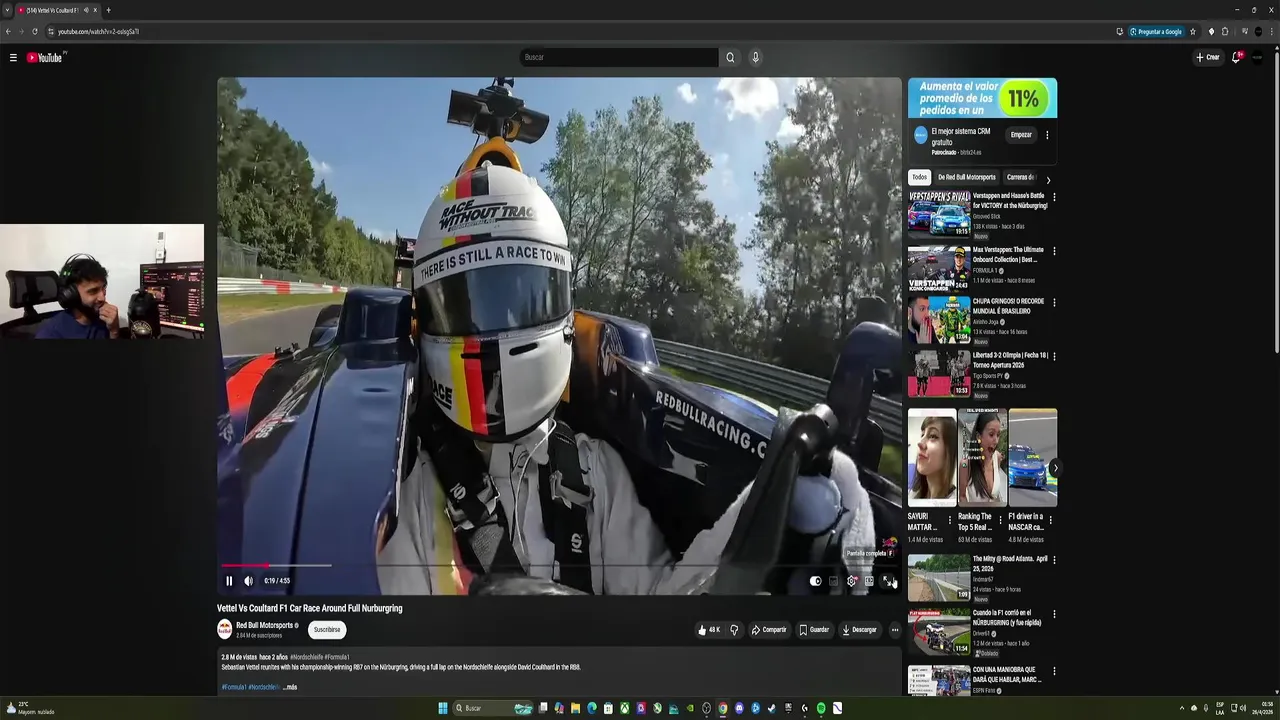Open menu for SAYURI MATTAR short
Screen dimensions: 1280x720
click(950, 520)
